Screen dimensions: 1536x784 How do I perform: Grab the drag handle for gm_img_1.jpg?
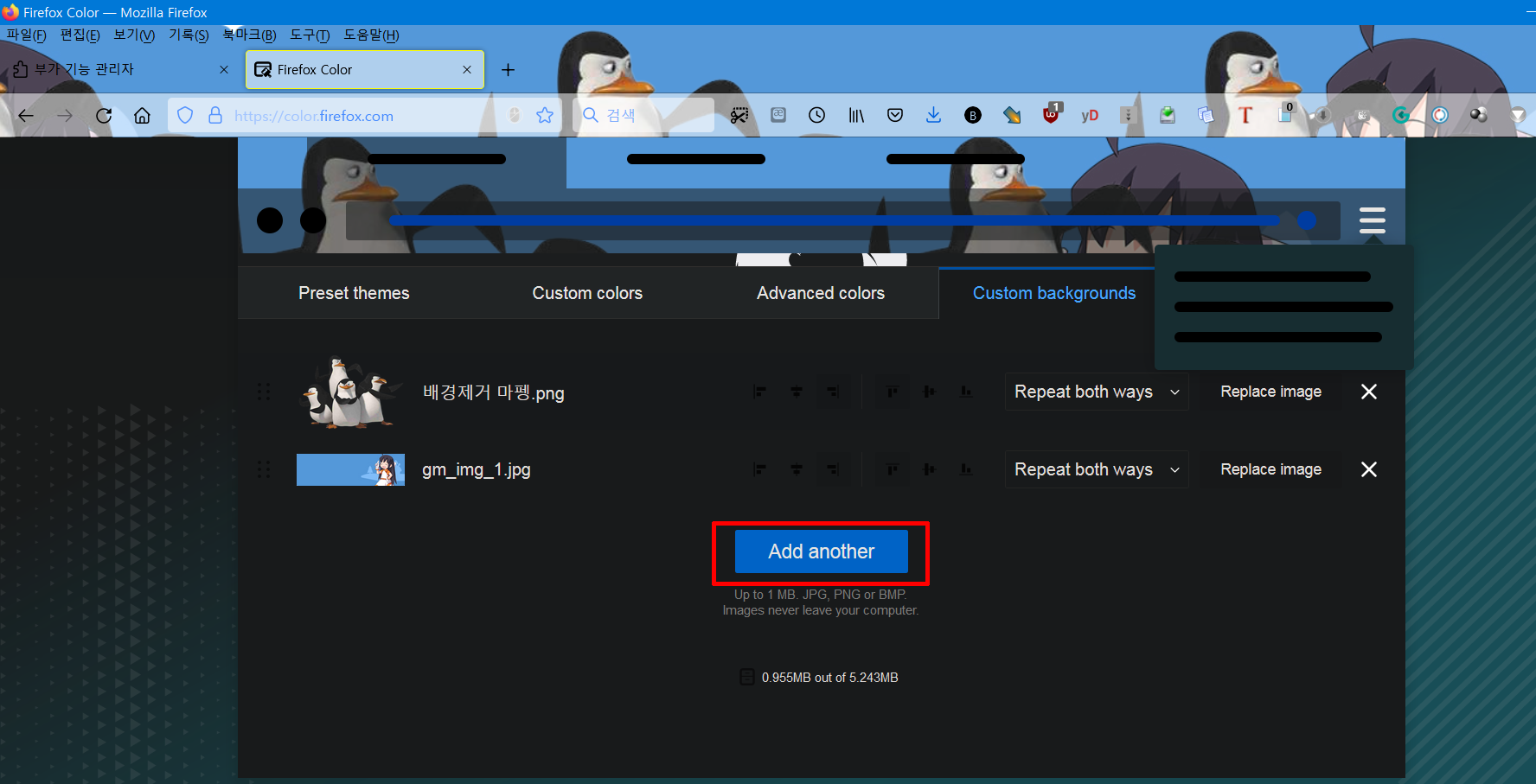[264, 469]
